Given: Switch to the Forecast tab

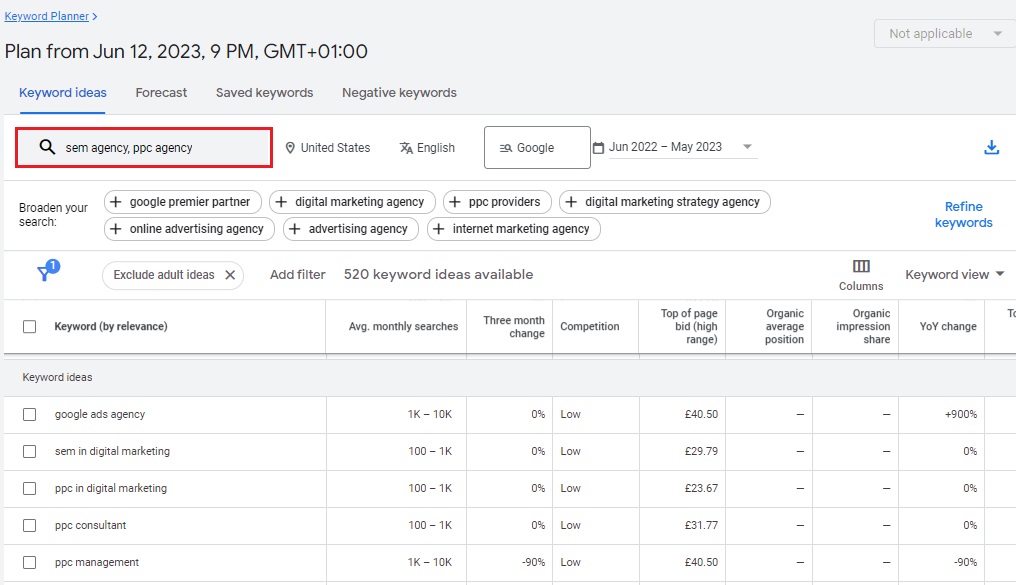Looking at the screenshot, I should (161, 93).
